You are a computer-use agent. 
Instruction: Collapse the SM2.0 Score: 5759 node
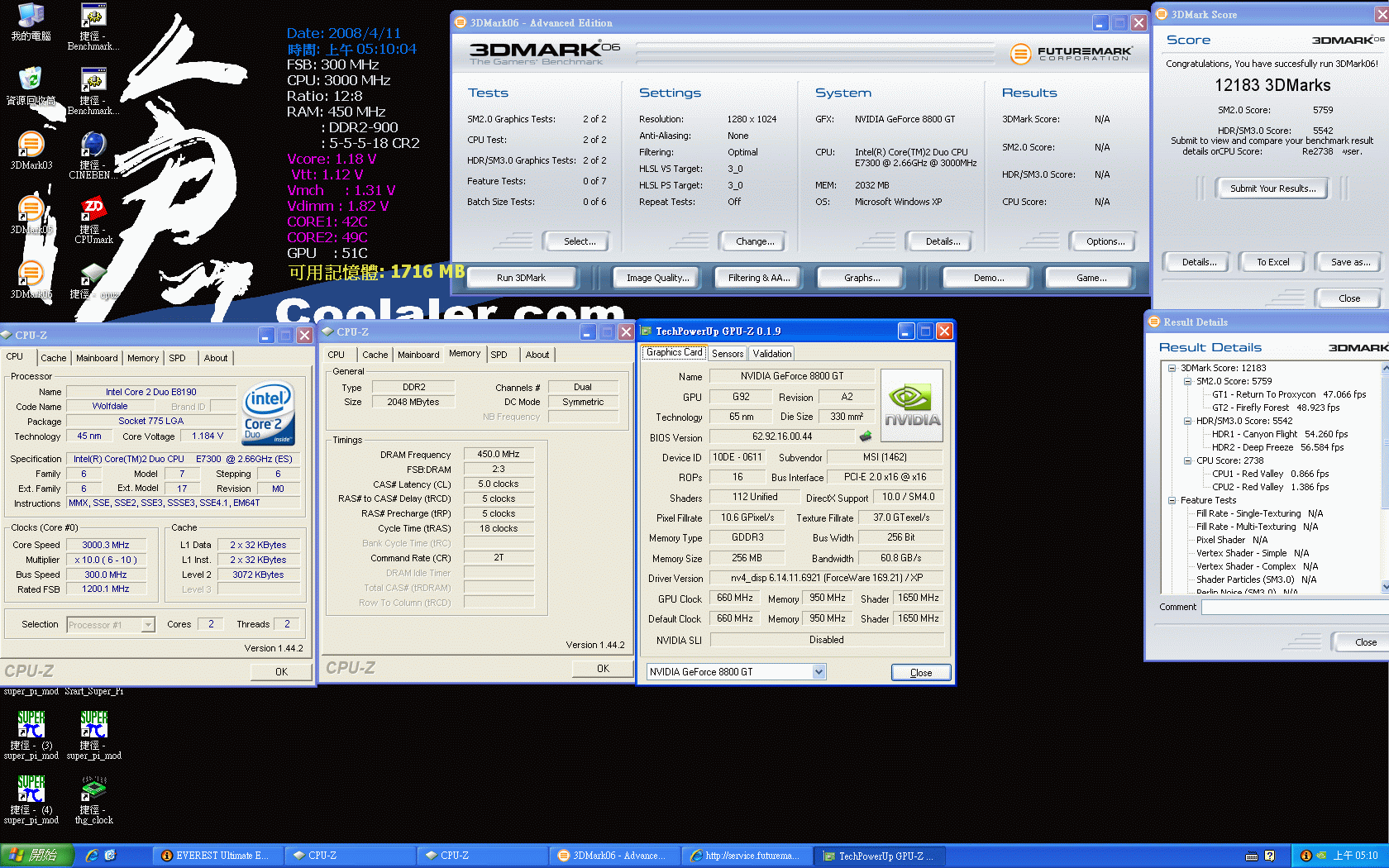pos(1187,382)
